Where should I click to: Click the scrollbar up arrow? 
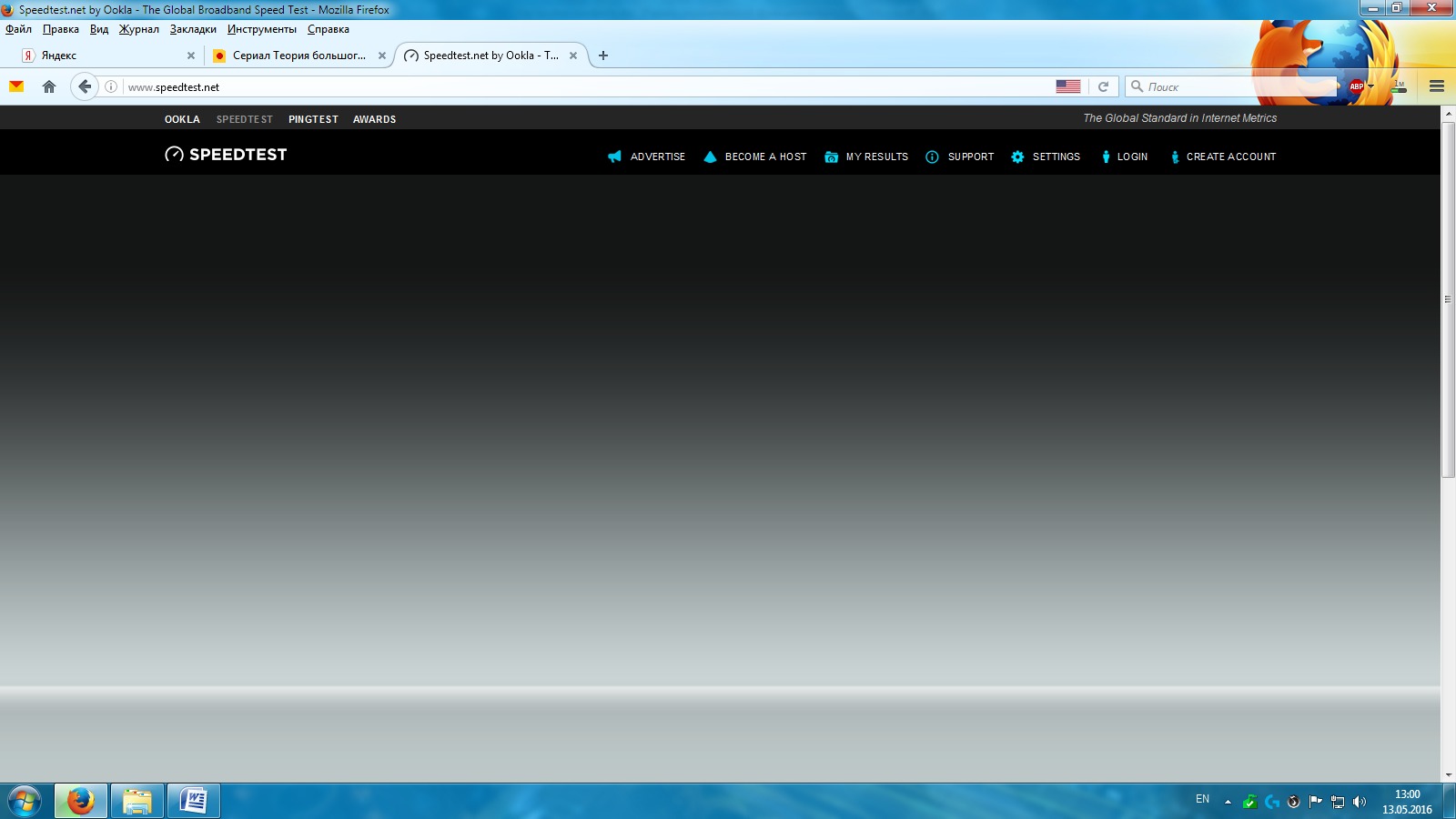pos(1448,114)
